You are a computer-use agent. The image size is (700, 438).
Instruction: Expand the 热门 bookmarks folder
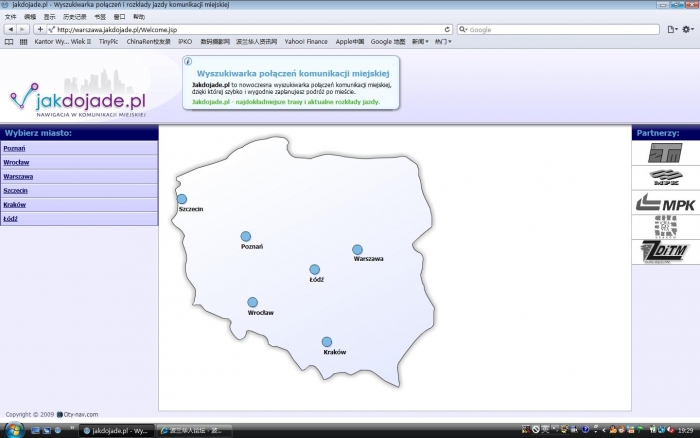(443, 42)
